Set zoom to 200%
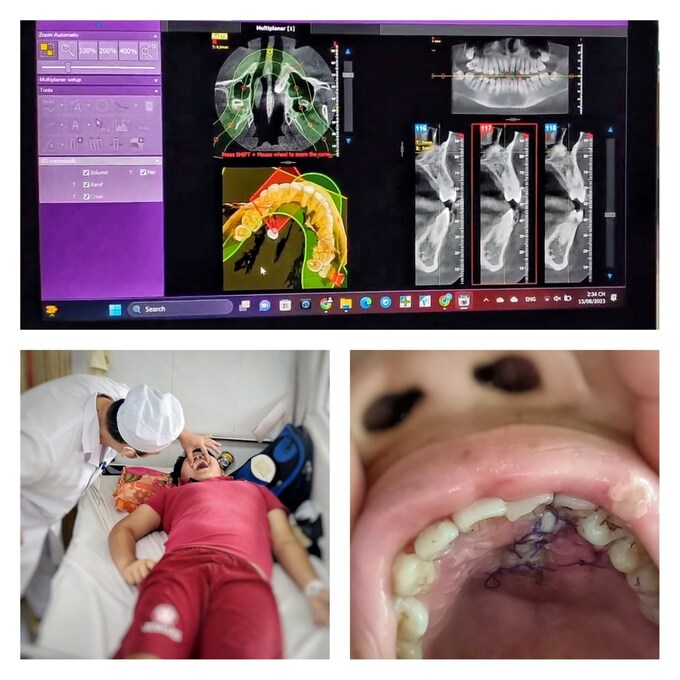 click(x=108, y=51)
